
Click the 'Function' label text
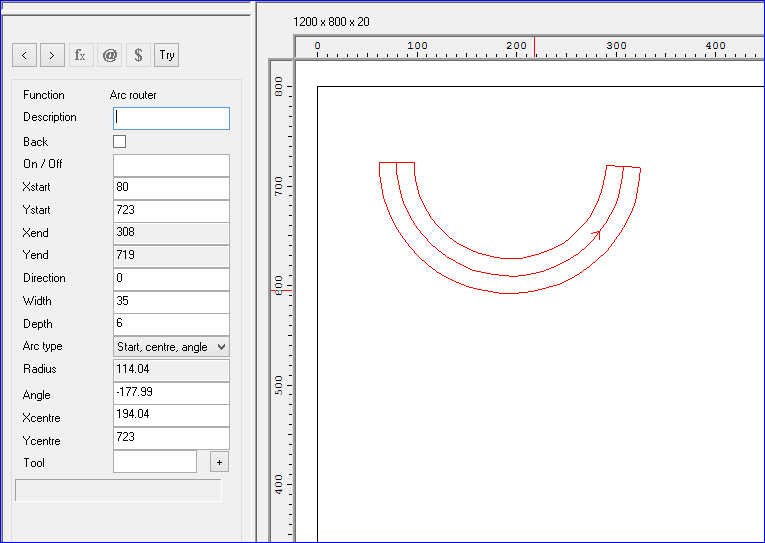click(x=43, y=95)
